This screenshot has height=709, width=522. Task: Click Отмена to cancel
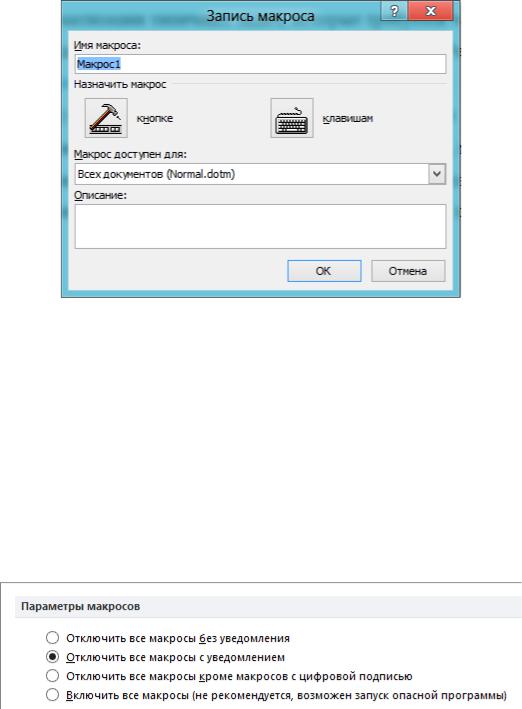[x=408, y=271]
